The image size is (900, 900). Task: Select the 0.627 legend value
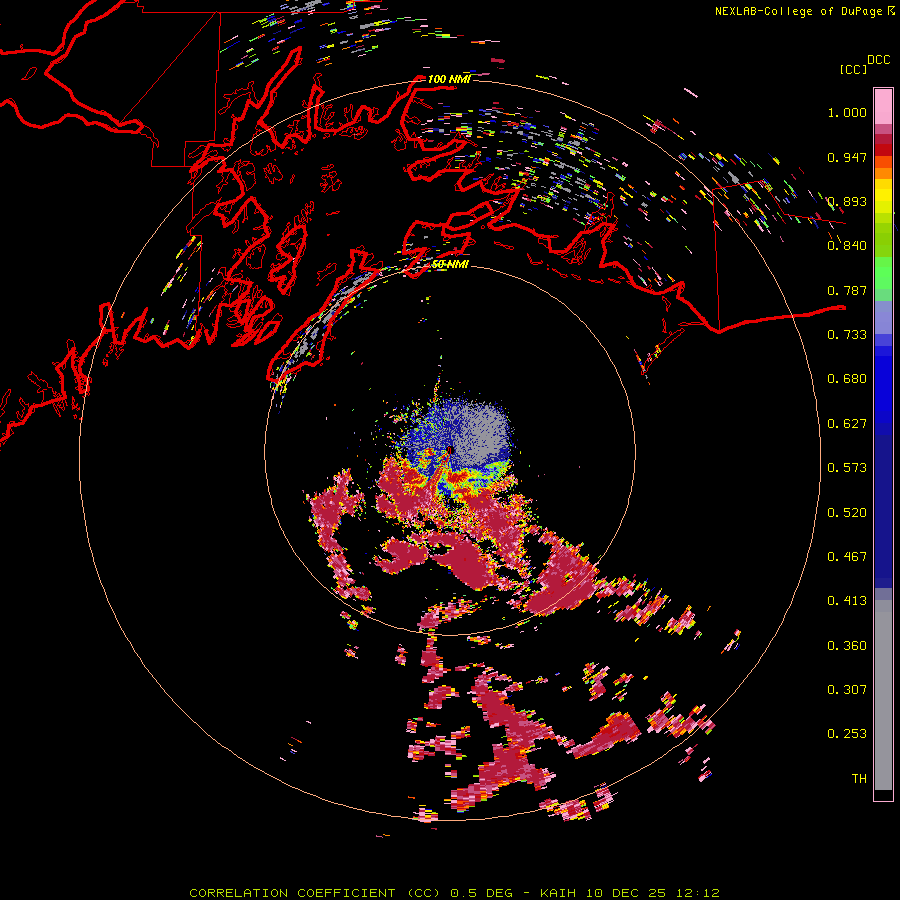tap(847, 424)
